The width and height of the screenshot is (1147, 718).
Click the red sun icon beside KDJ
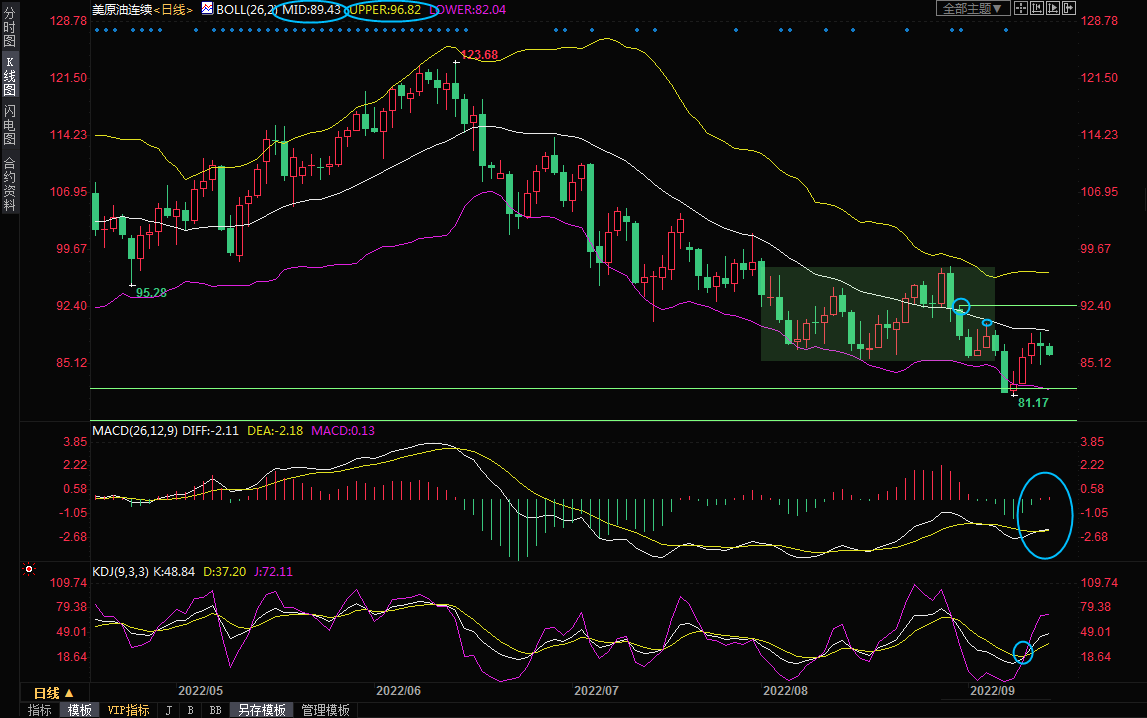30,570
